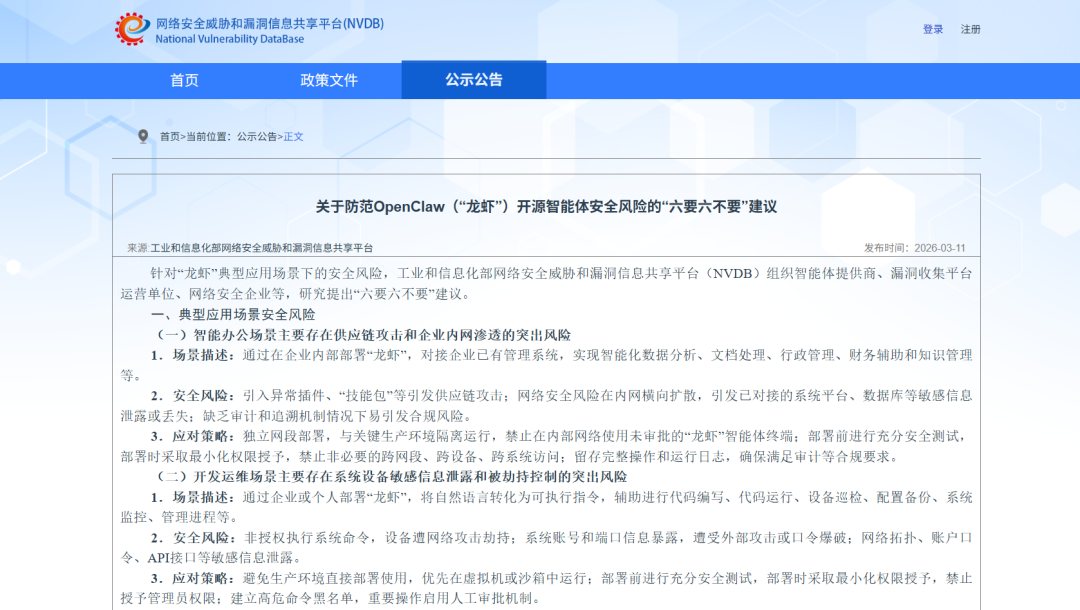Open the 政策文件 navigation tab
The width and height of the screenshot is (1080, 610).
(329, 81)
